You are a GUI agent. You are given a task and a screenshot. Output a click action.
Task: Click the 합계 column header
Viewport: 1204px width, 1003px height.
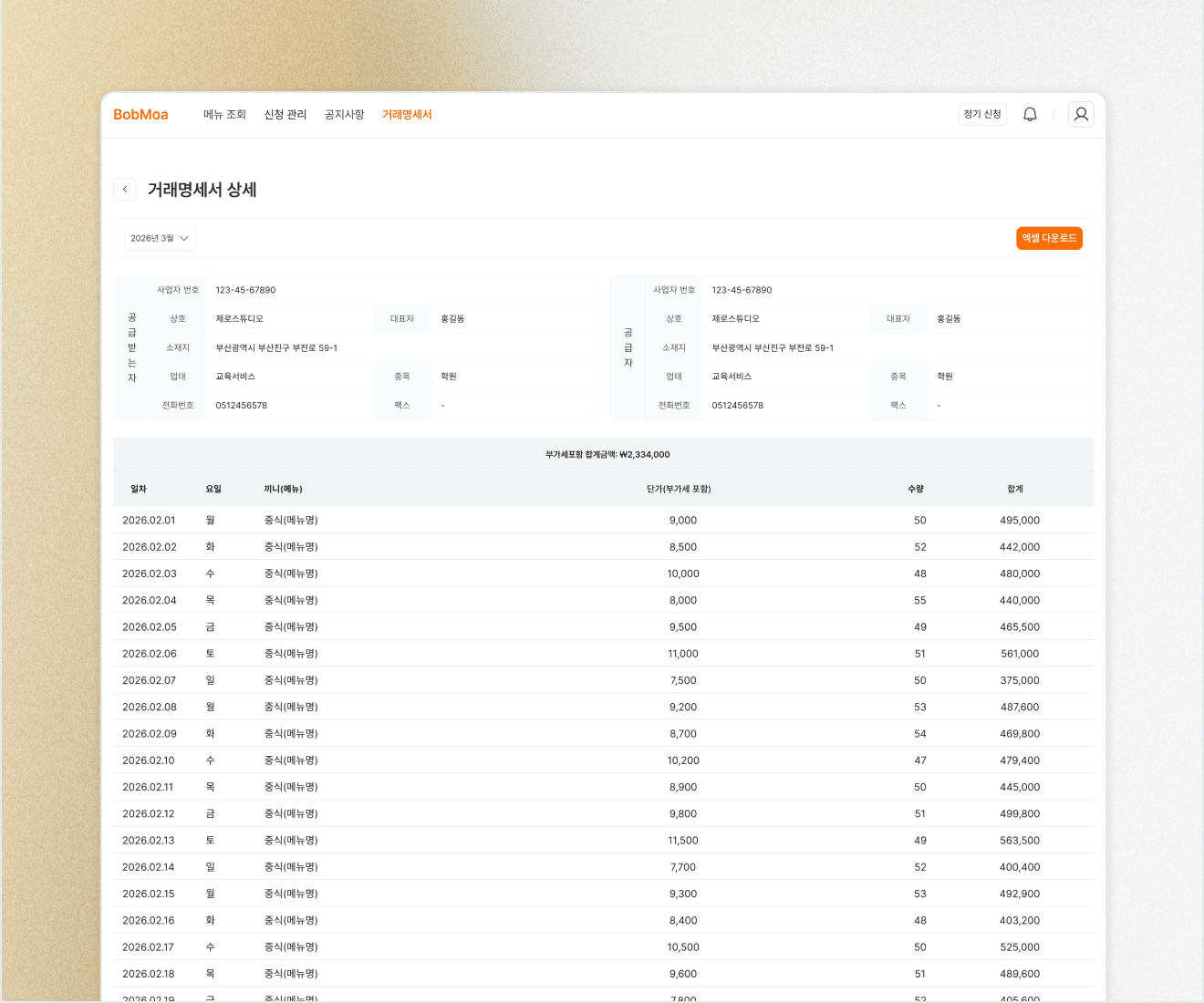[x=1015, y=490]
